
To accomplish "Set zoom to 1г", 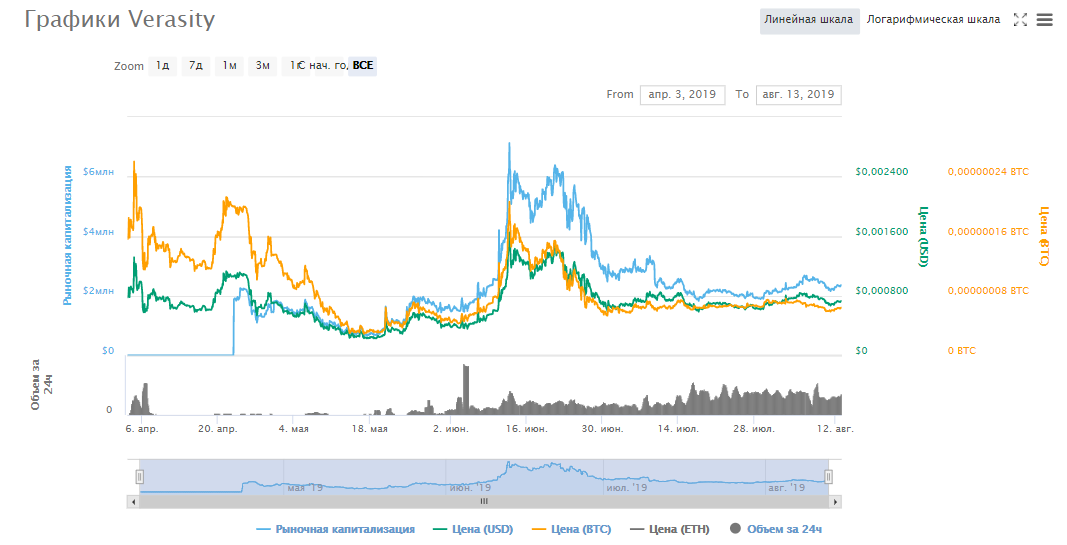I will (295, 65).
